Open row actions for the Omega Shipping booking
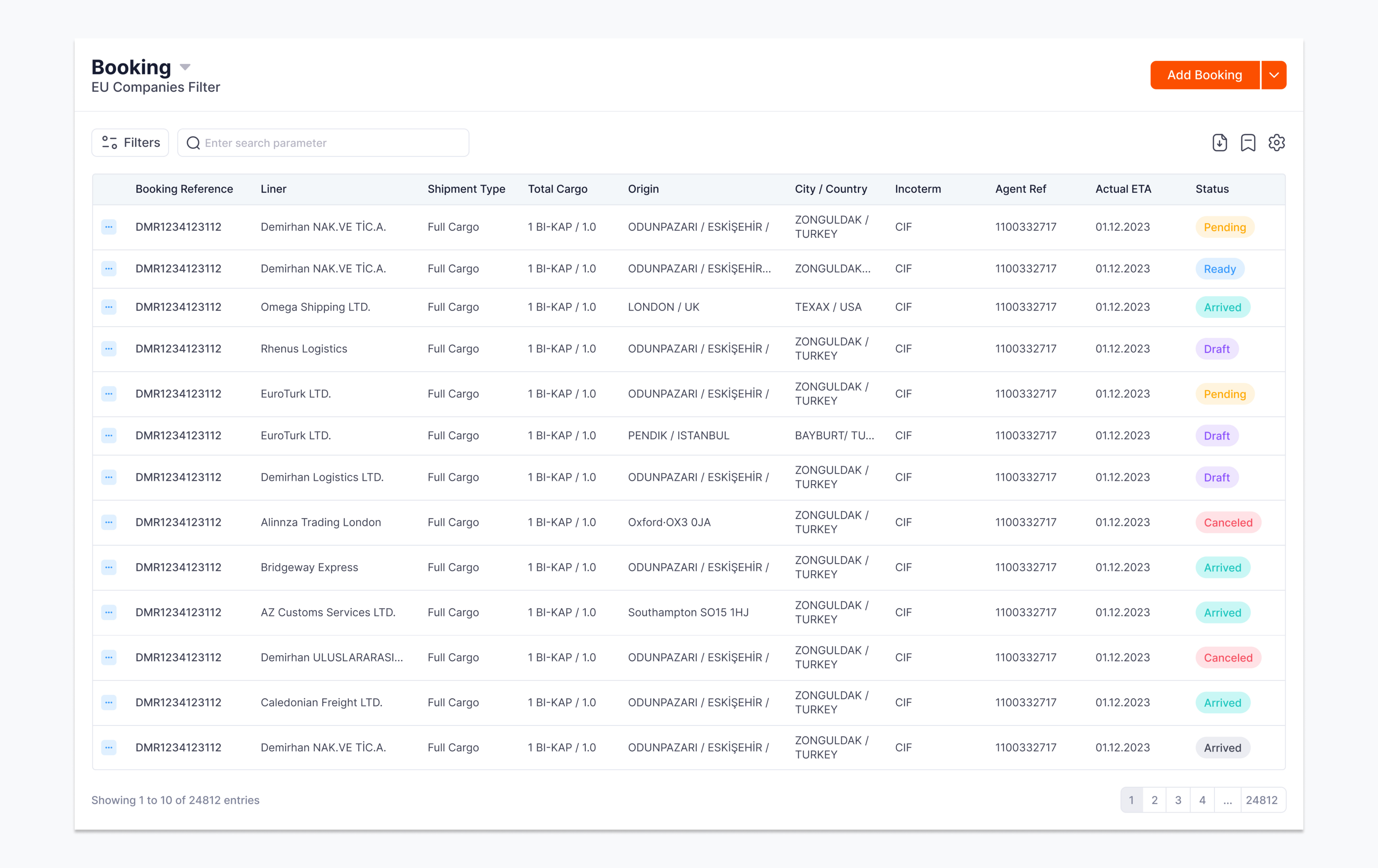Screen dimensions: 1378x868 point(109,307)
